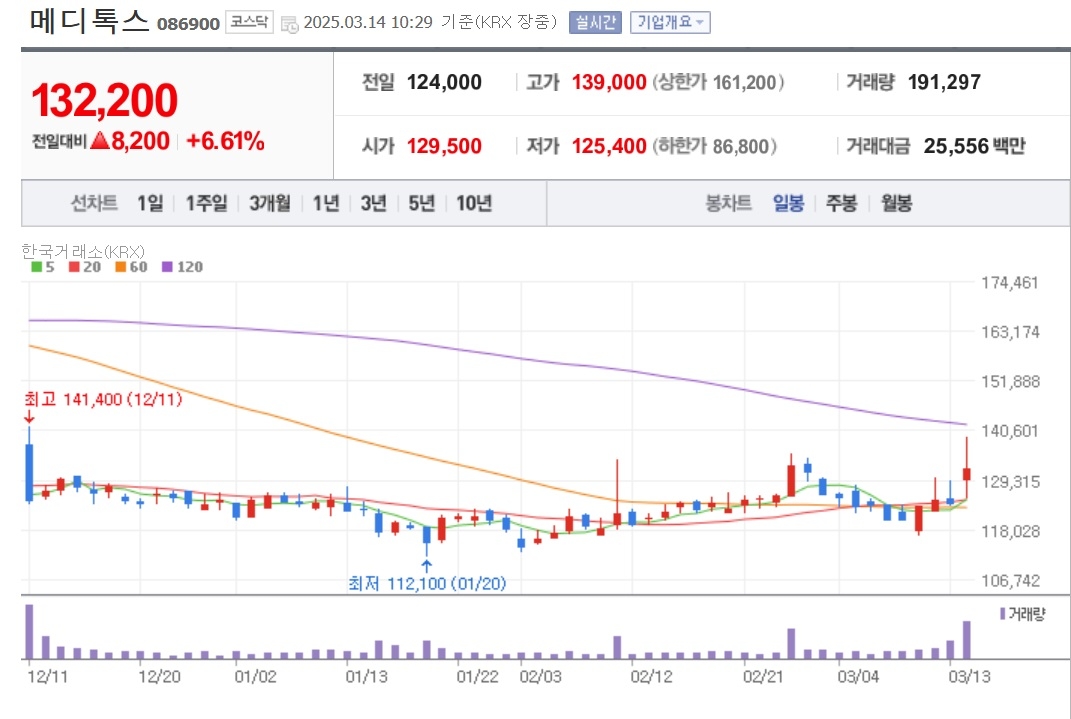The width and height of the screenshot is (1071, 719).
Task: Click the red up-triangle beside 8,200
Action: [x=100, y=141]
